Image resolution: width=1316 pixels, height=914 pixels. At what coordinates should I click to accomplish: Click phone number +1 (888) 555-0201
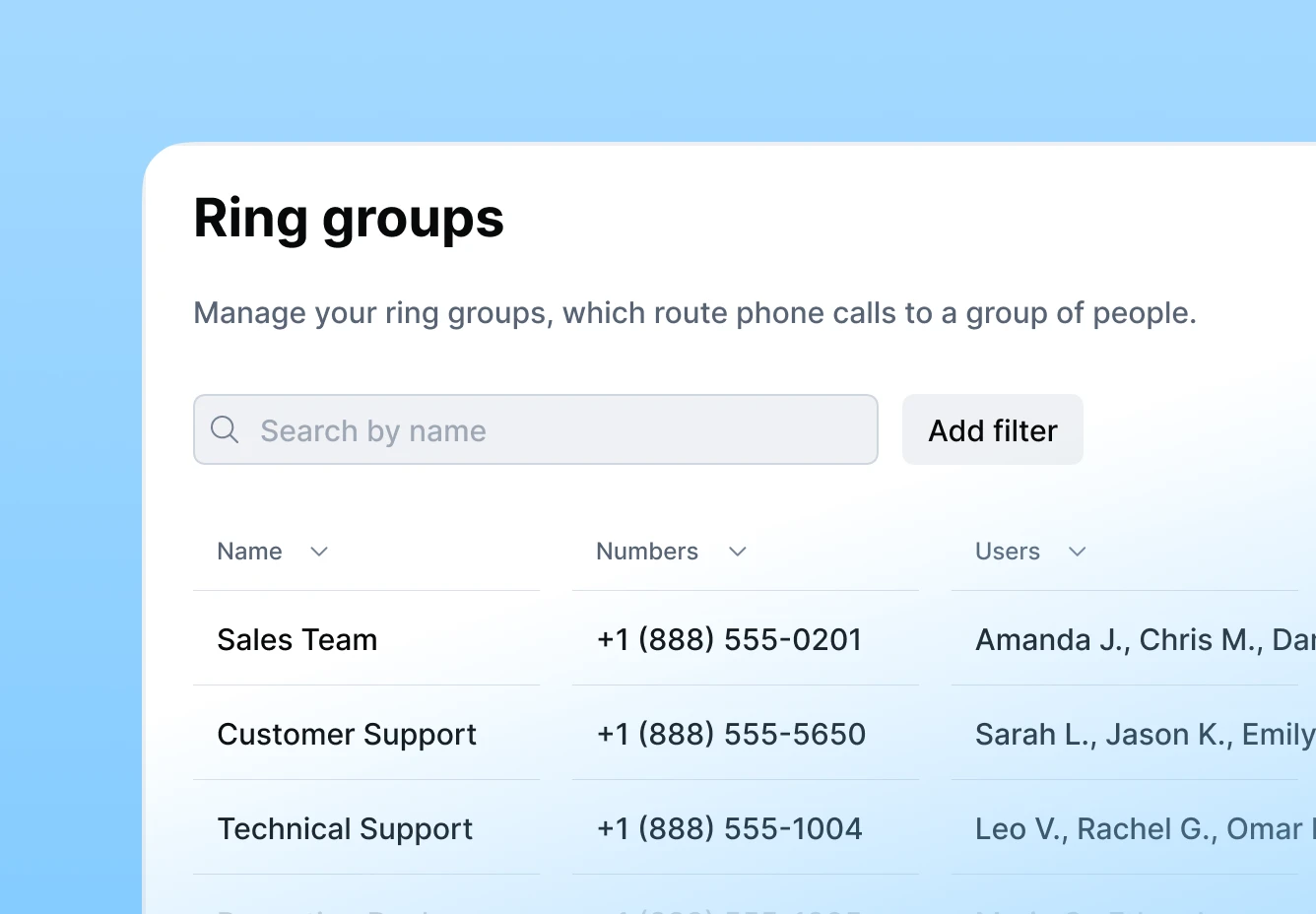(x=729, y=640)
